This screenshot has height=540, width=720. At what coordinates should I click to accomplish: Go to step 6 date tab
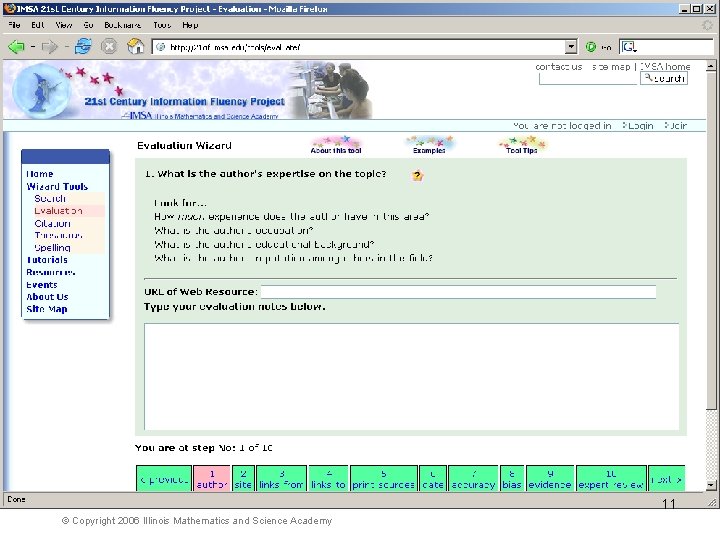(x=433, y=479)
